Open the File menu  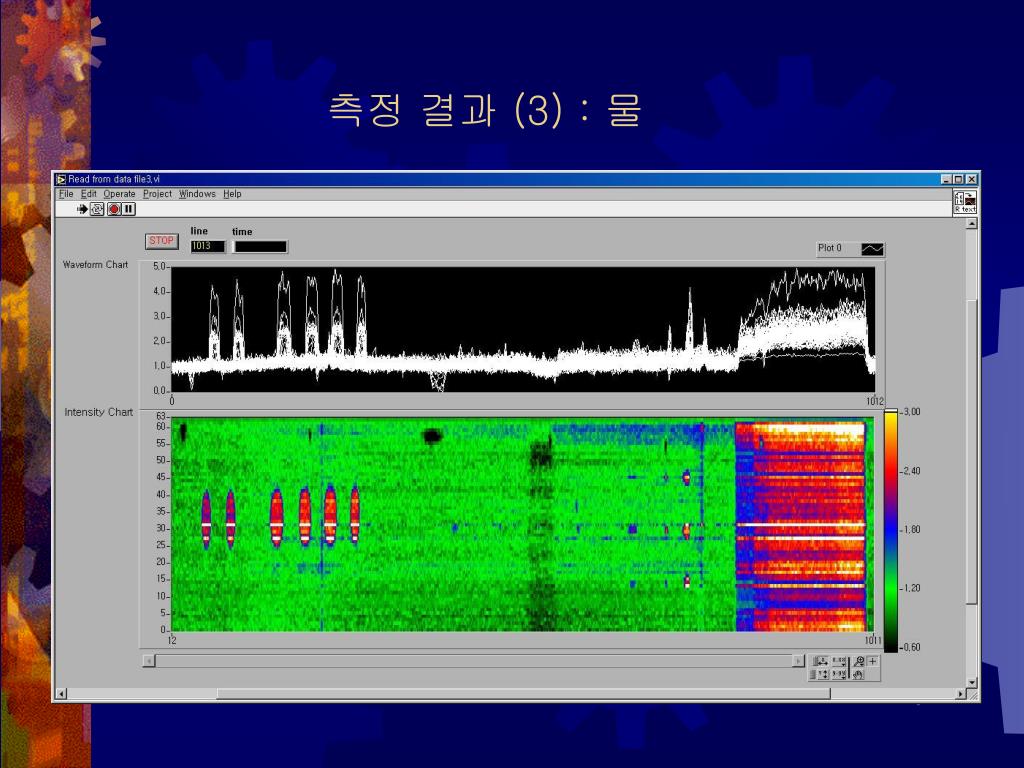point(66,194)
